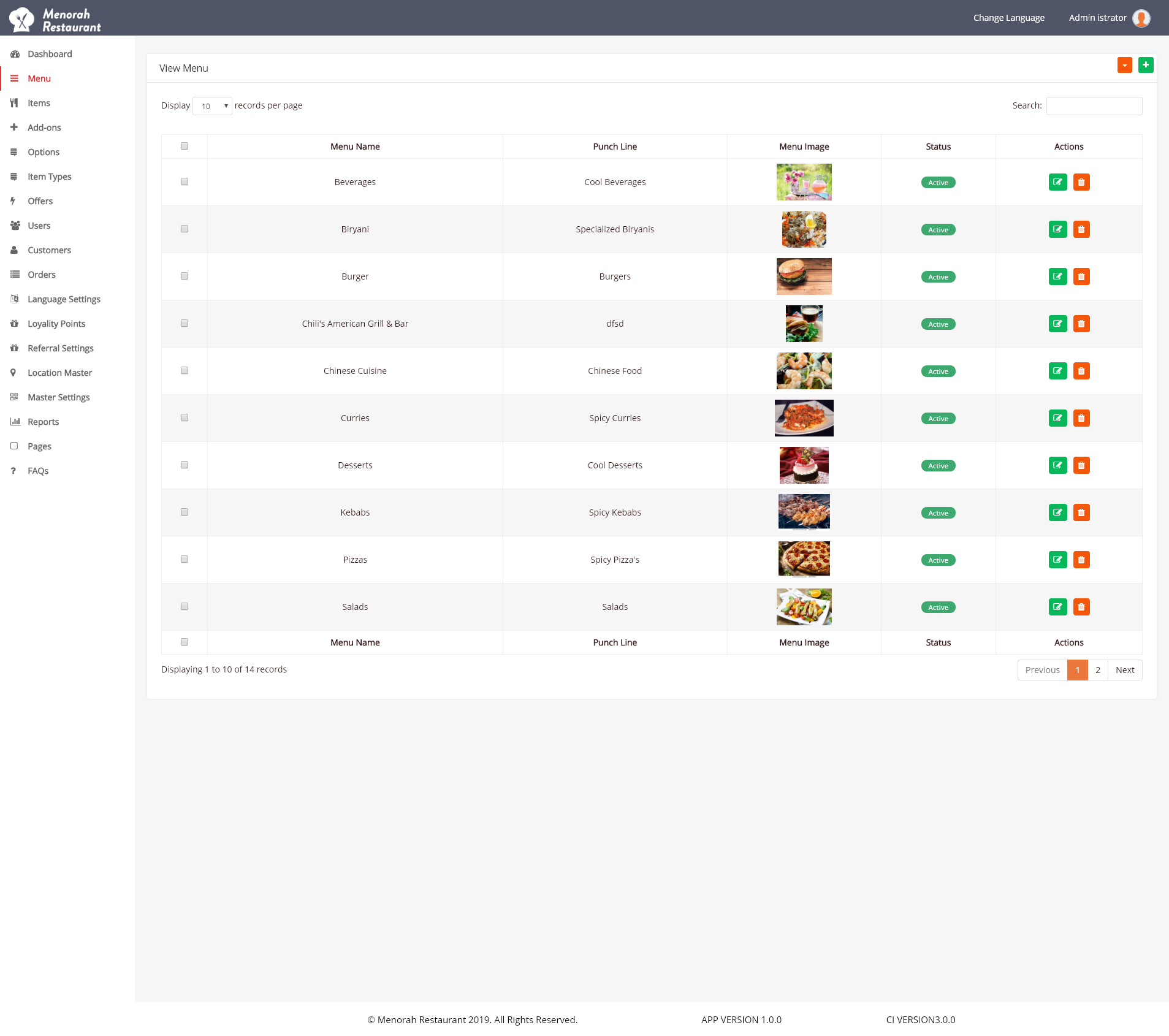This screenshot has width=1169, height=1036.
Task: Delete the Biryani menu entry
Action: pyautogui.click(x=1081, y=229)
